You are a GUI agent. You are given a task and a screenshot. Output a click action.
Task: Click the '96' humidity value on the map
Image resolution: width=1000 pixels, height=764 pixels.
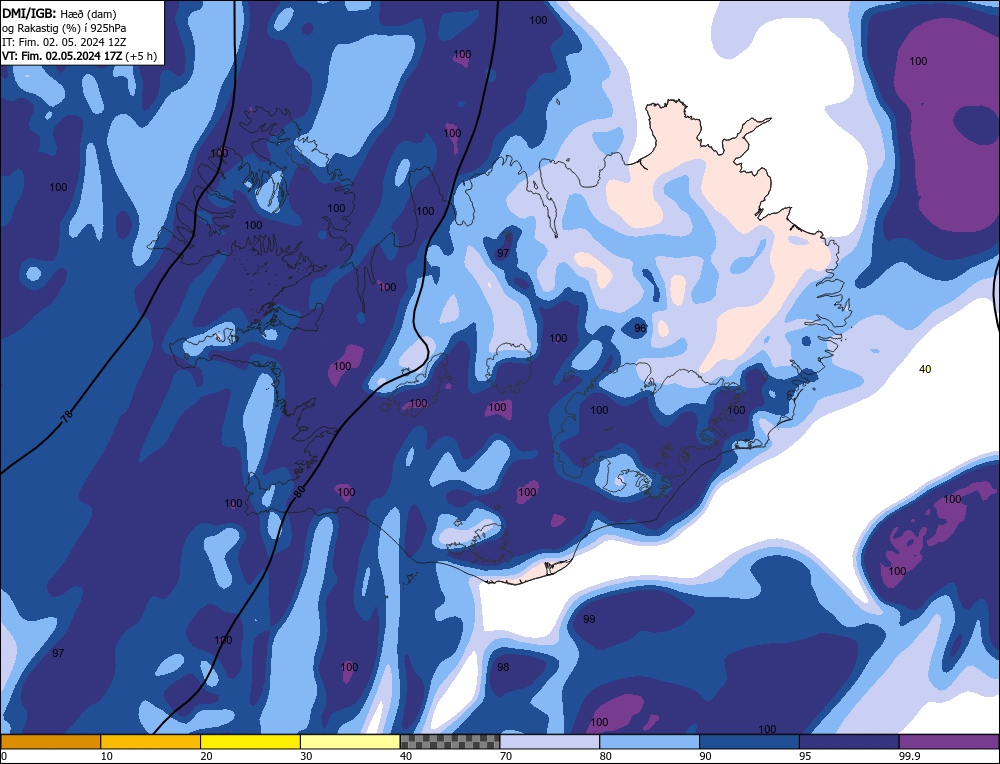640,328
